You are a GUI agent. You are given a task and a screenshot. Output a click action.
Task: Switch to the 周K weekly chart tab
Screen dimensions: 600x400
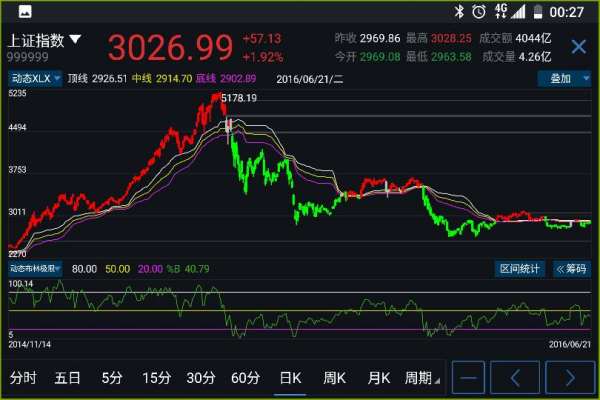click(x=334, y=378)
